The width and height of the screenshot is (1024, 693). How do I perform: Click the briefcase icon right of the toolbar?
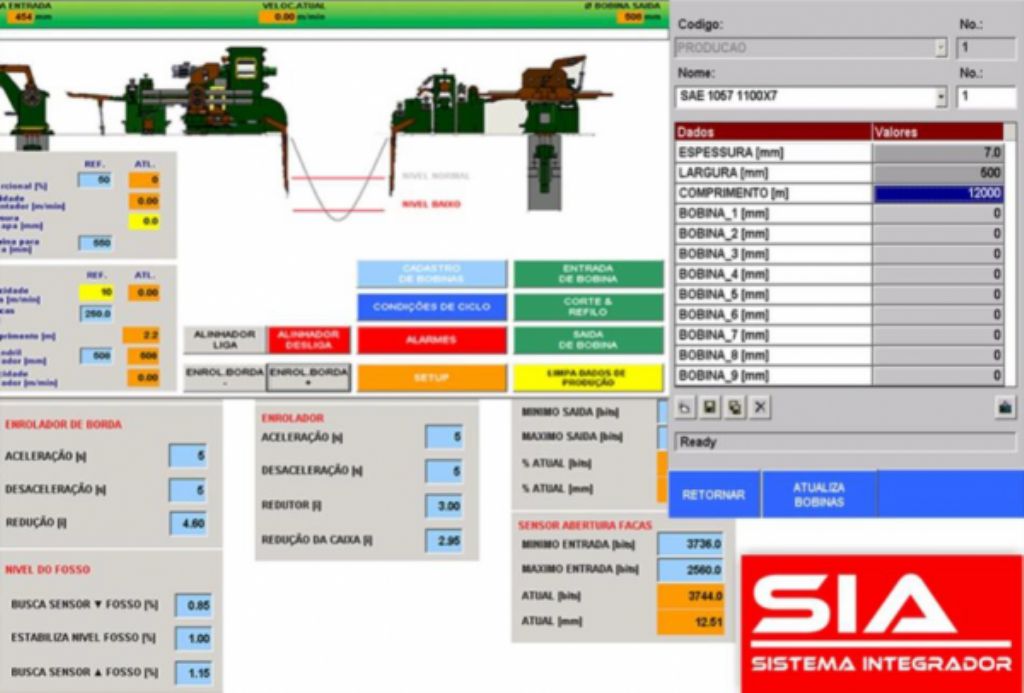(1004, 407)
